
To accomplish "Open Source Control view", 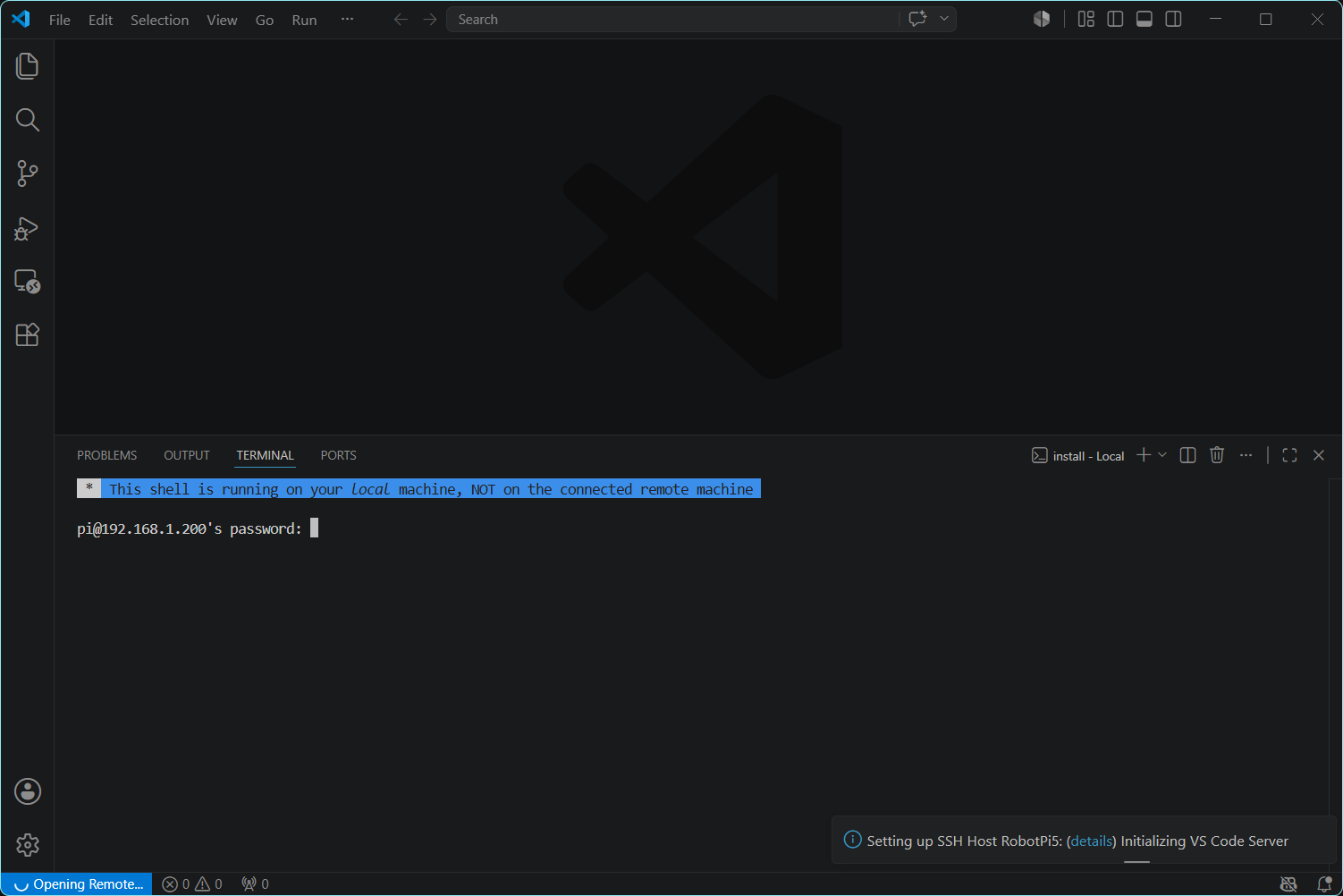I will [x=28, y=173].
